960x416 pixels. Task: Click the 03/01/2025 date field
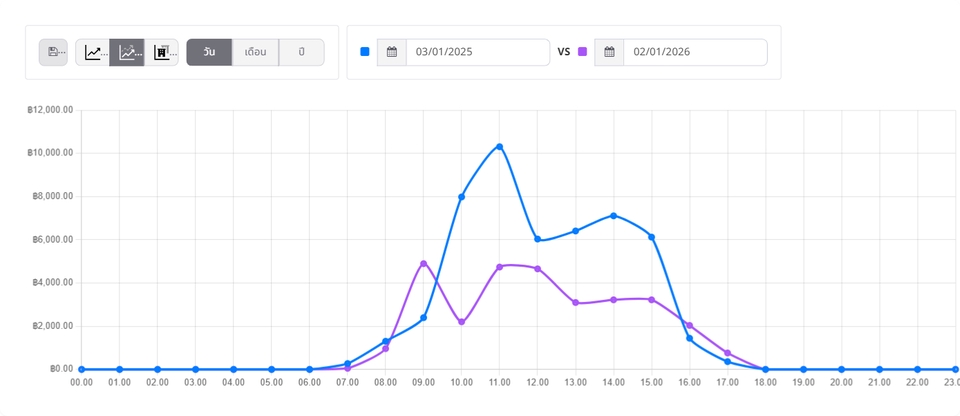(x=477, y=52)
